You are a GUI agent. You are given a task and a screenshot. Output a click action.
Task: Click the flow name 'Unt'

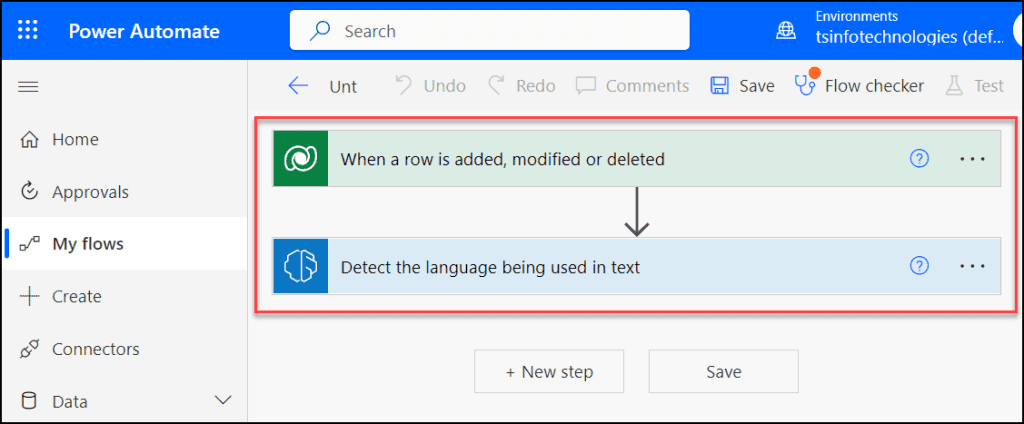[343, 87]
